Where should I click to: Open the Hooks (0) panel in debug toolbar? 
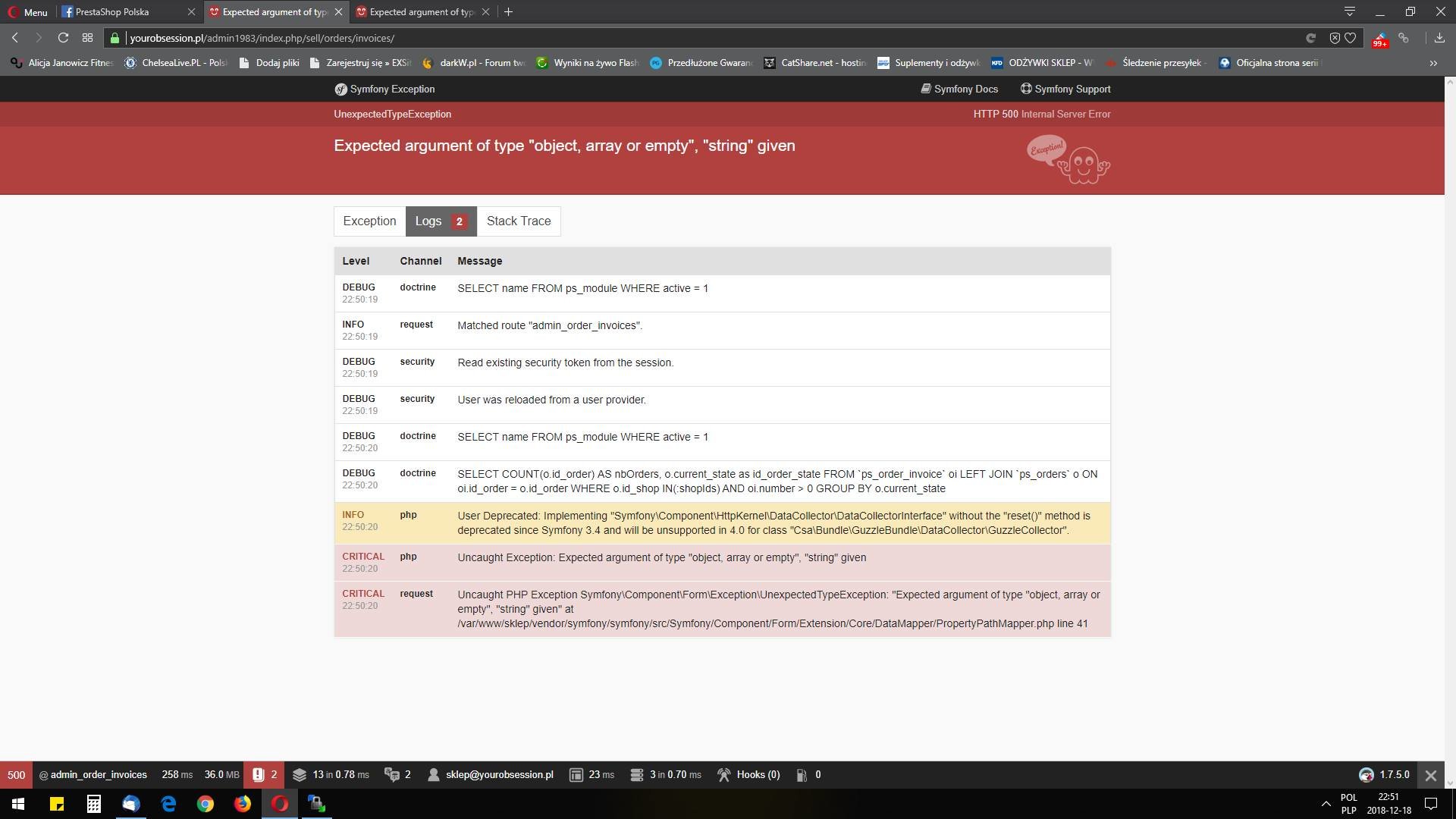(749, 774)
